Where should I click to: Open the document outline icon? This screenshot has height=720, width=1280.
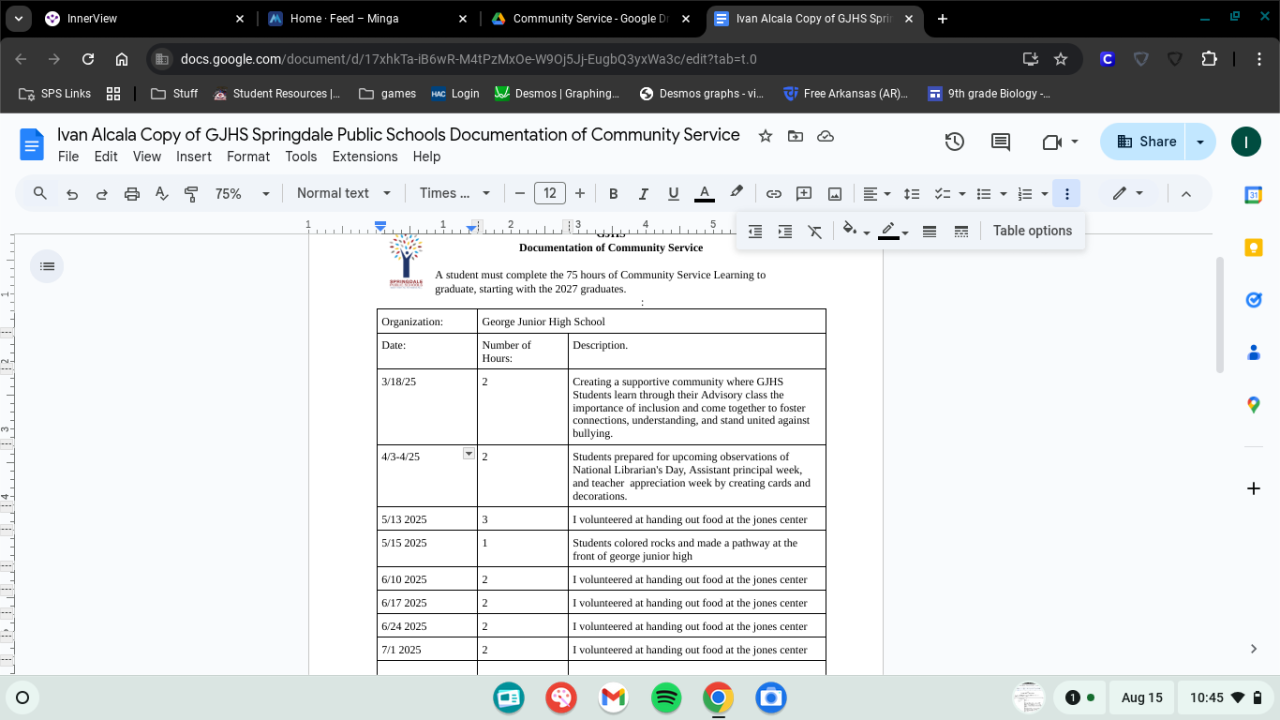tap(47, 266)
